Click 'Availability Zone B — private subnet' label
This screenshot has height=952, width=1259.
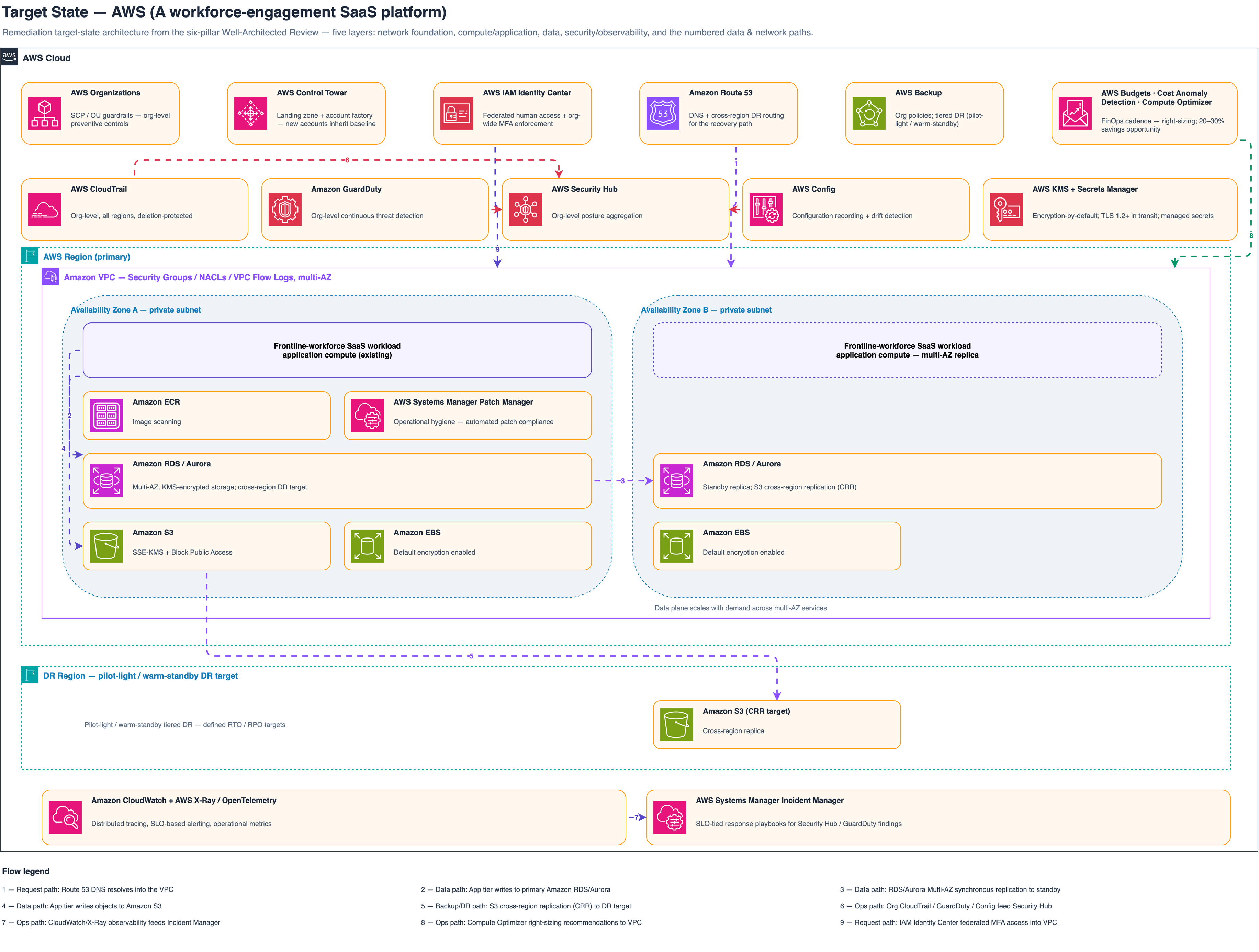pos(706,310)
